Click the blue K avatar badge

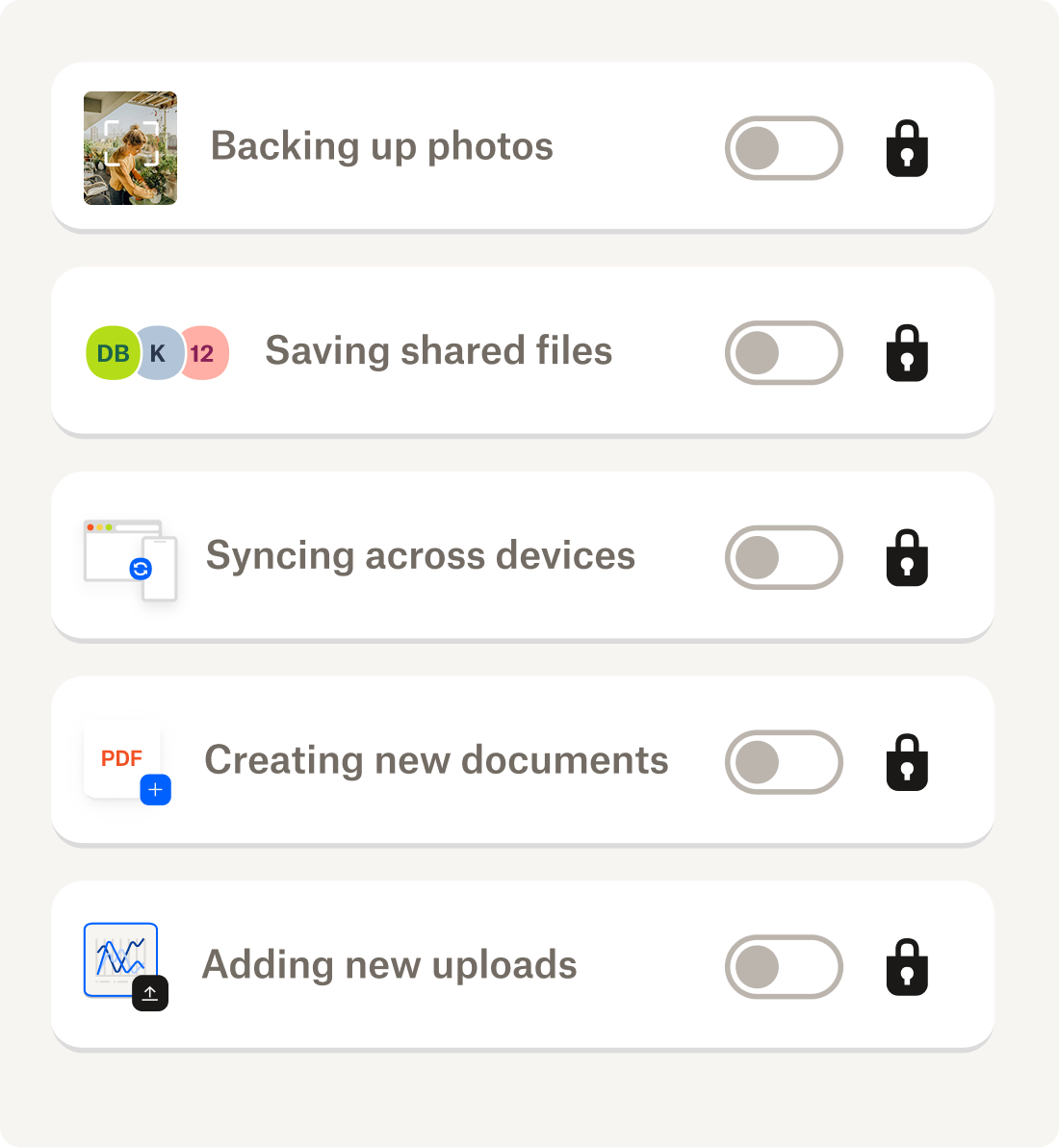158,353
